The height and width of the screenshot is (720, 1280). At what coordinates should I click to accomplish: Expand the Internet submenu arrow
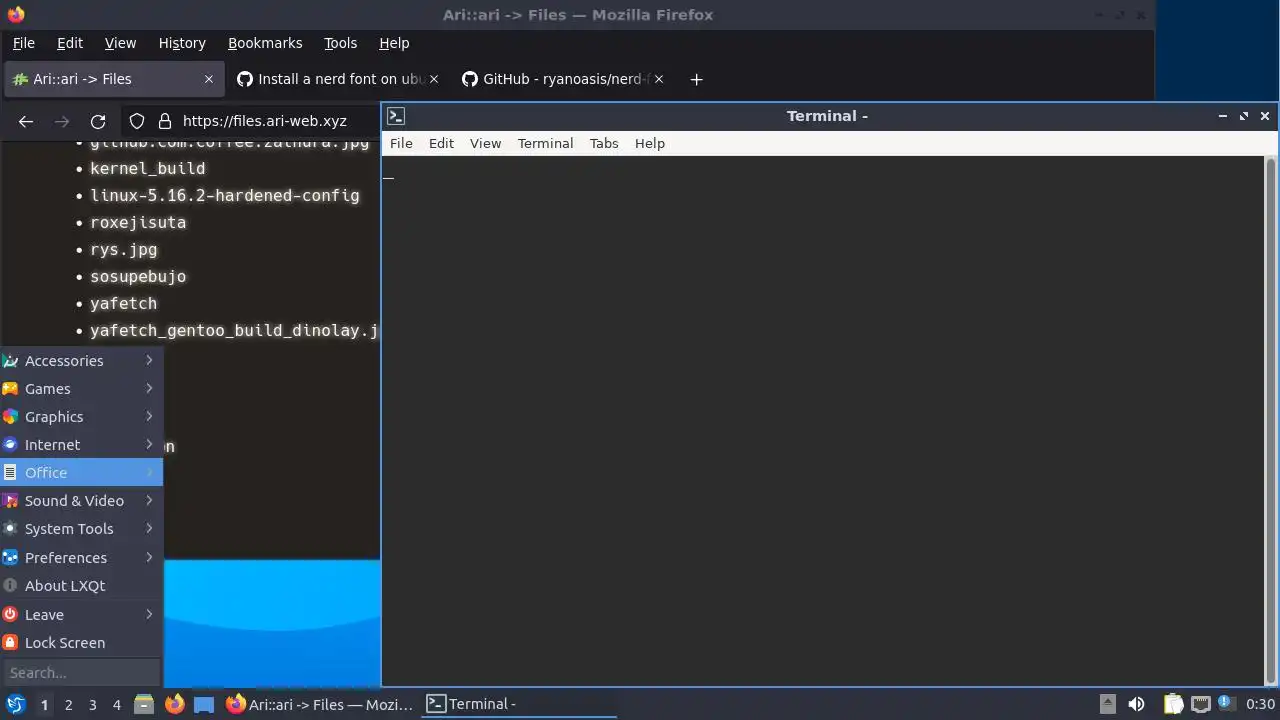[x=149, y=444]
